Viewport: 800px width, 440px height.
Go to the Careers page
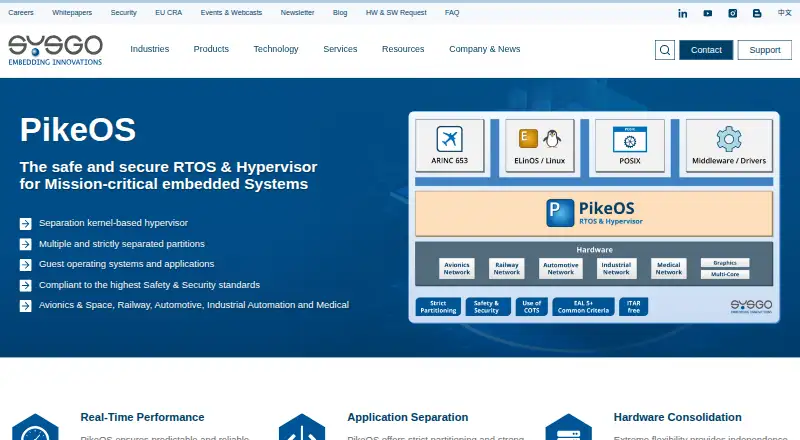coord(21,13)
